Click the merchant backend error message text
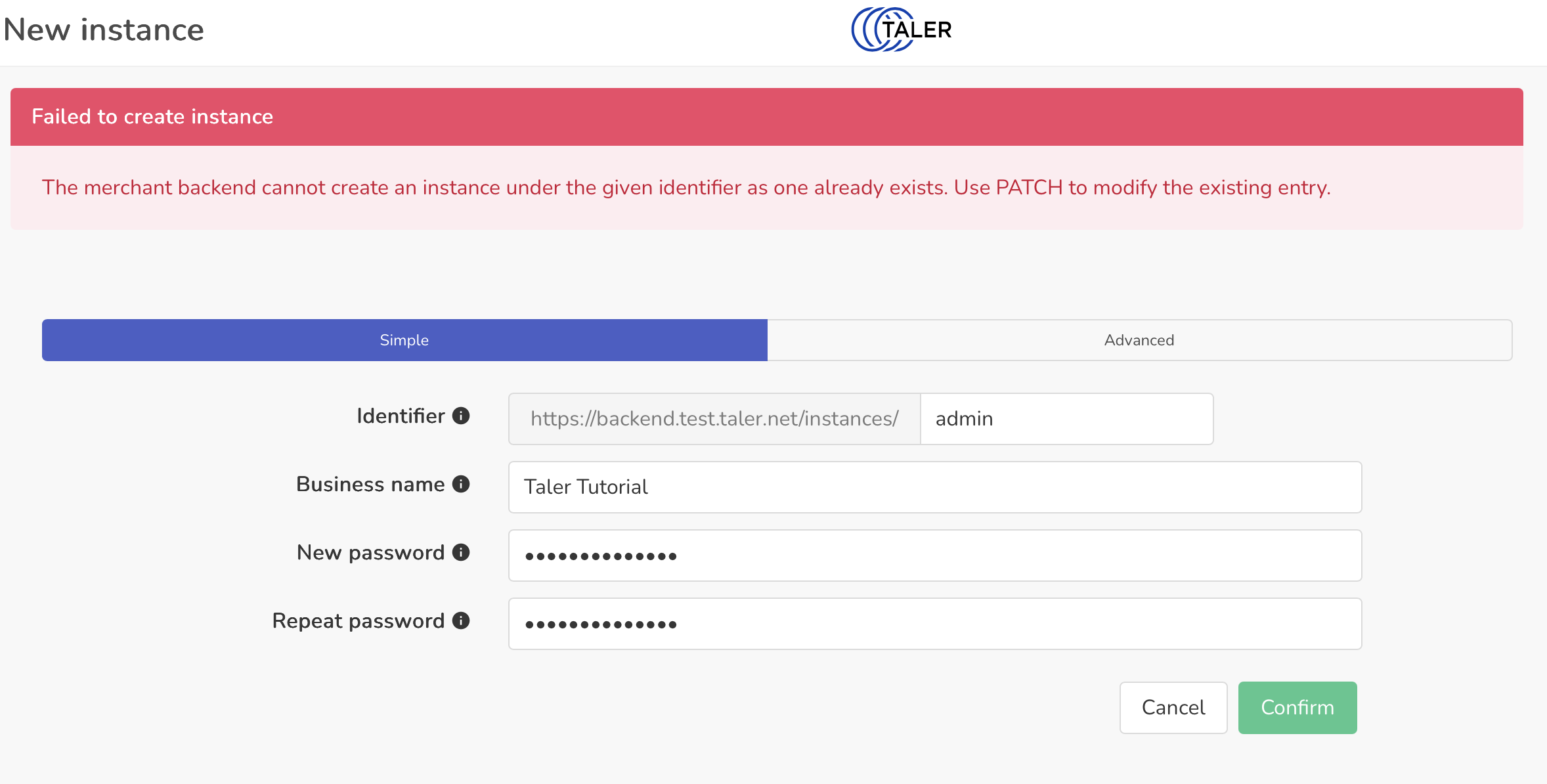1547x784 pixels. click(x=686, y=188)
